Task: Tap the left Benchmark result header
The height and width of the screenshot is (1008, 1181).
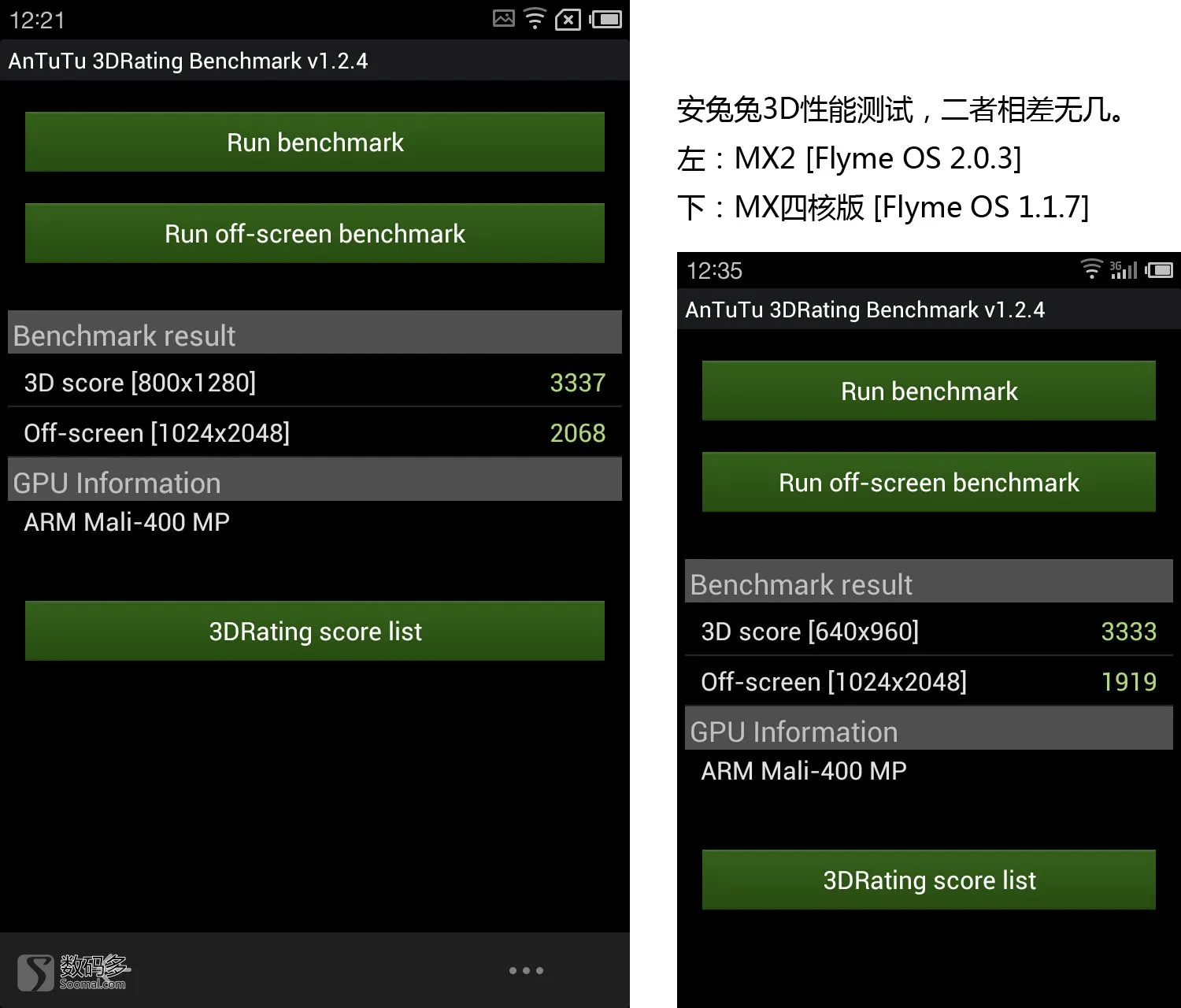Action: point(315,333)
